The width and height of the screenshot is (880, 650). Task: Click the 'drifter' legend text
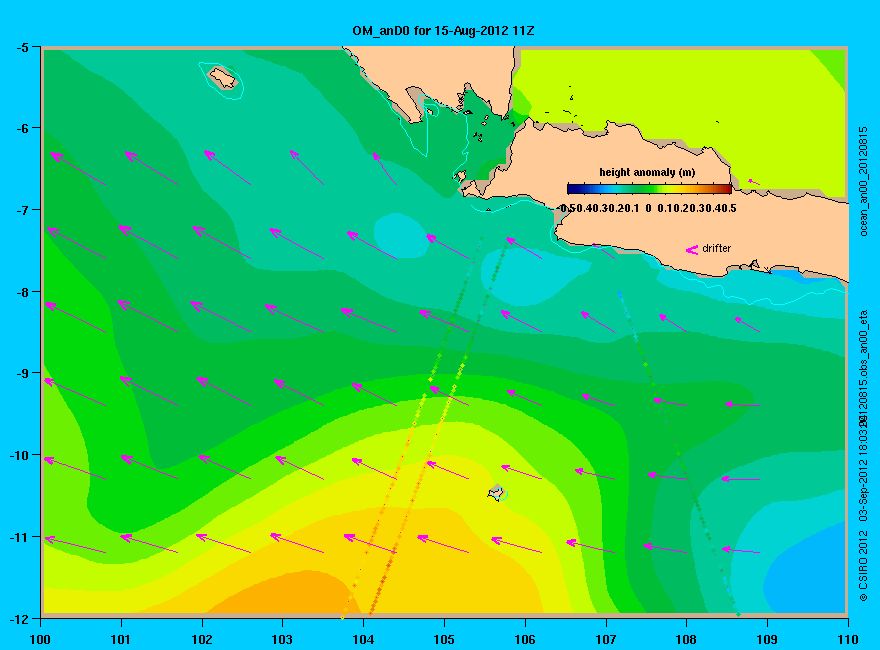point(717,248)
